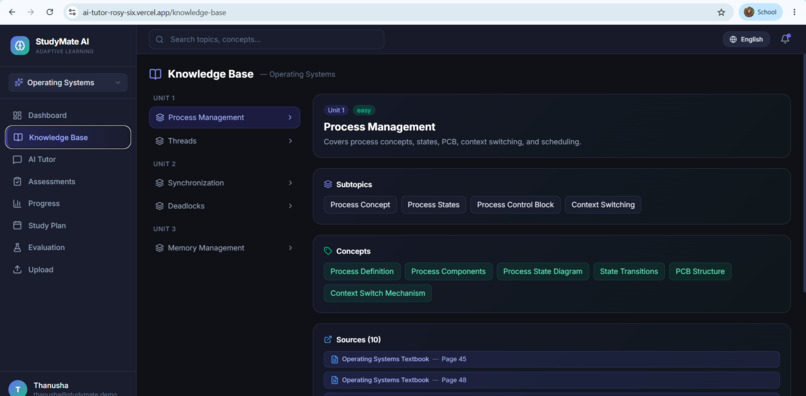Viewport: 806px width, 396px height.
Task: Click the Knowledge Base book icon in sidebar
Action: pos(18,137)
